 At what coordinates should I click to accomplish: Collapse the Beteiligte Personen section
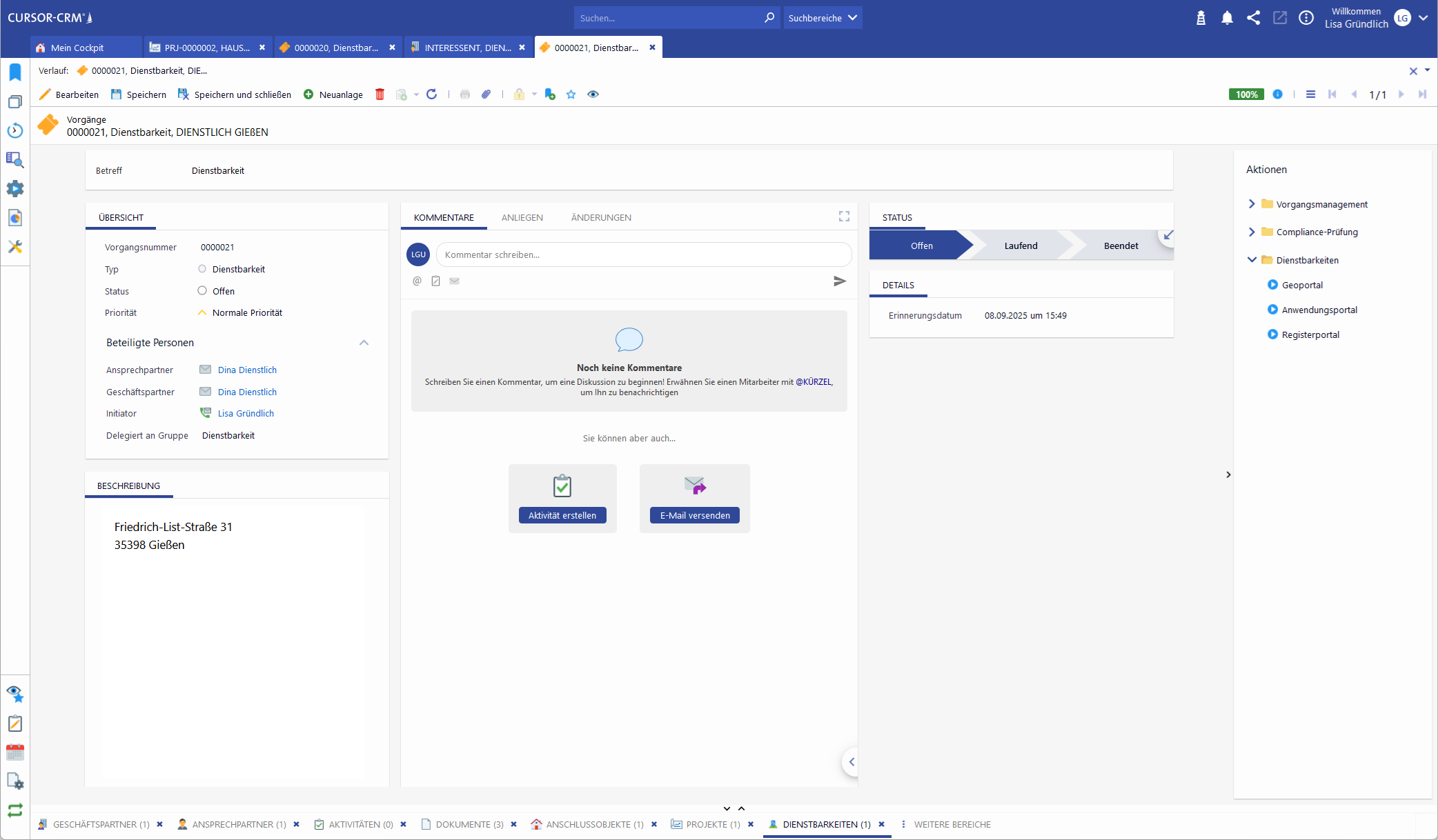pyautogui.click(x=364, y=343)
